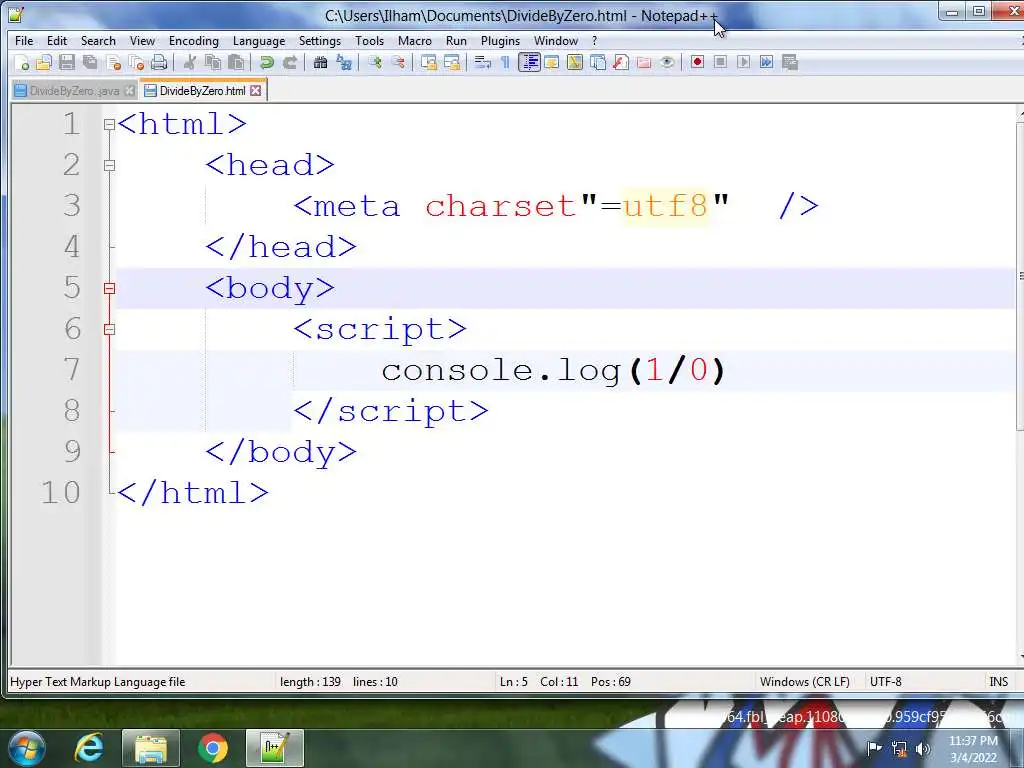Open Google Chrome from the taskbar
The width and height of the screenshot is (1024, 768).
212,748
